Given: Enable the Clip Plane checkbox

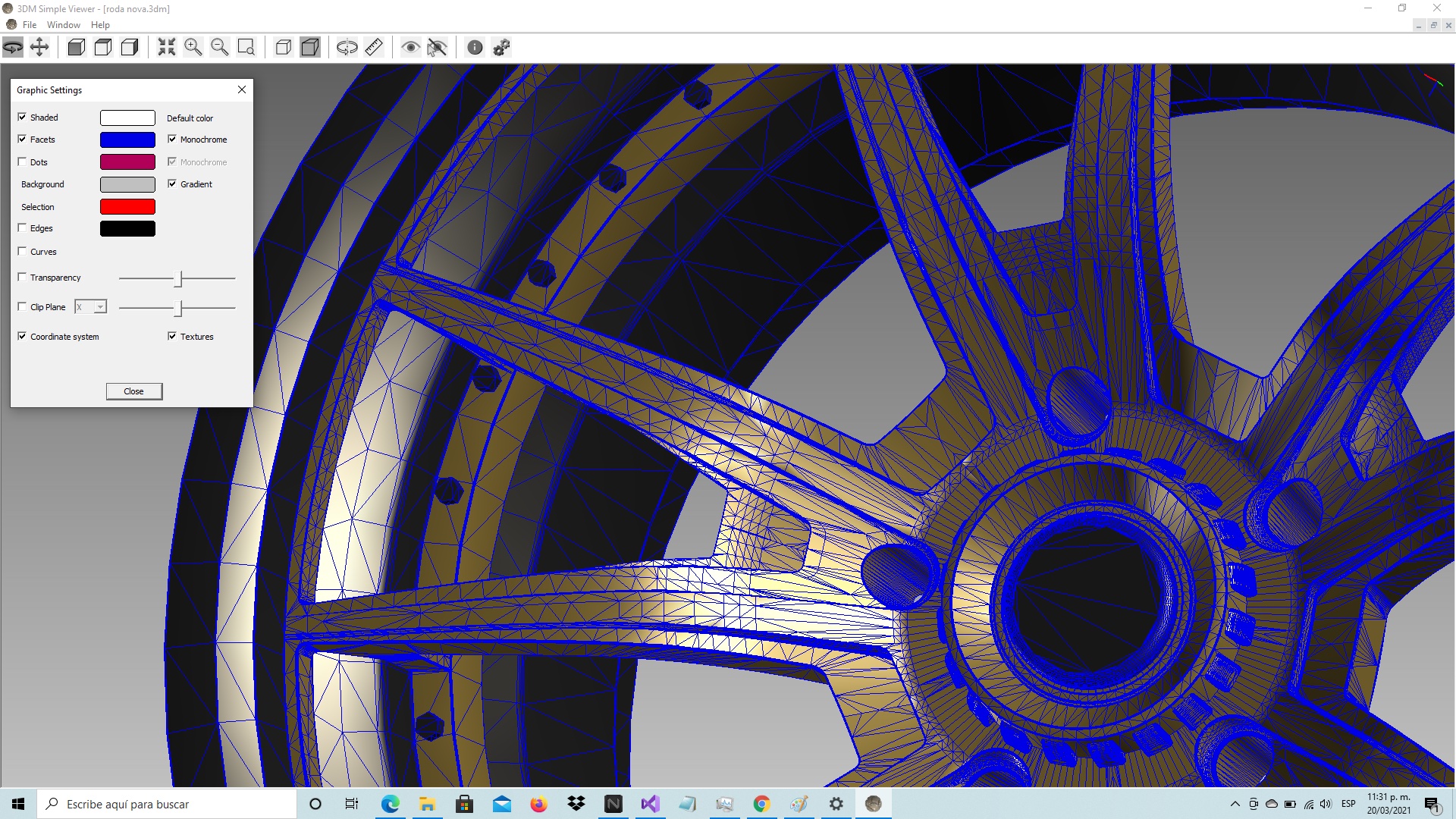Looking at the screenshot, I should (x=22, y=306).
